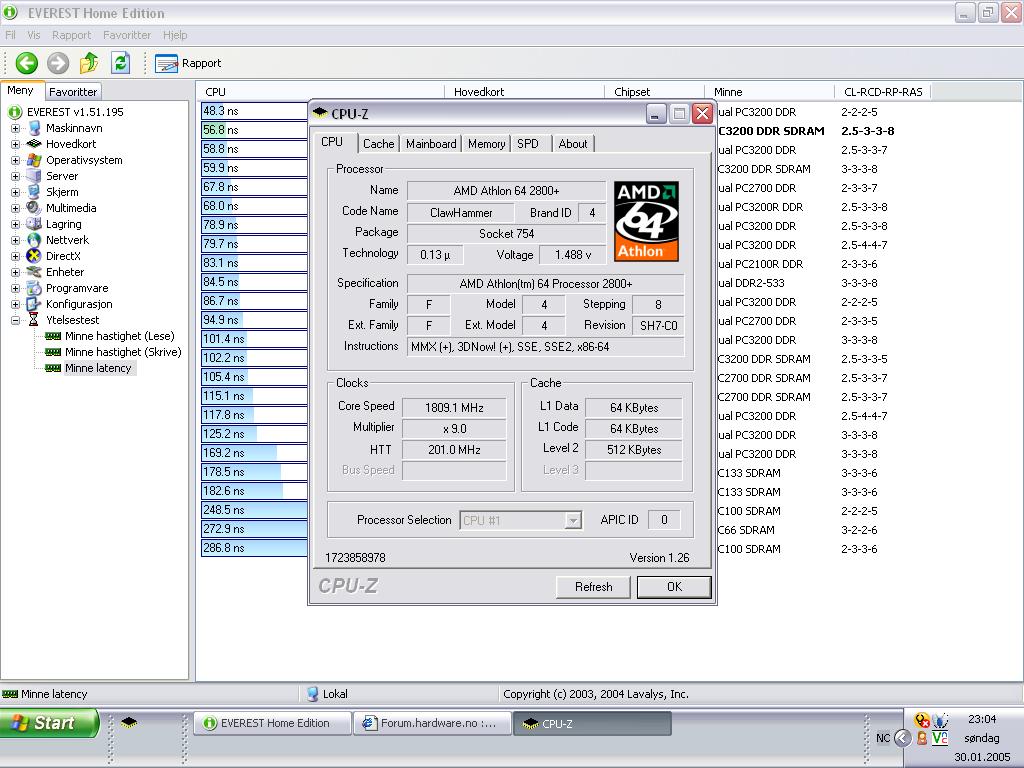
Task: Select the Ytelsestest hourglass icon
Action: tap(34, 320)
